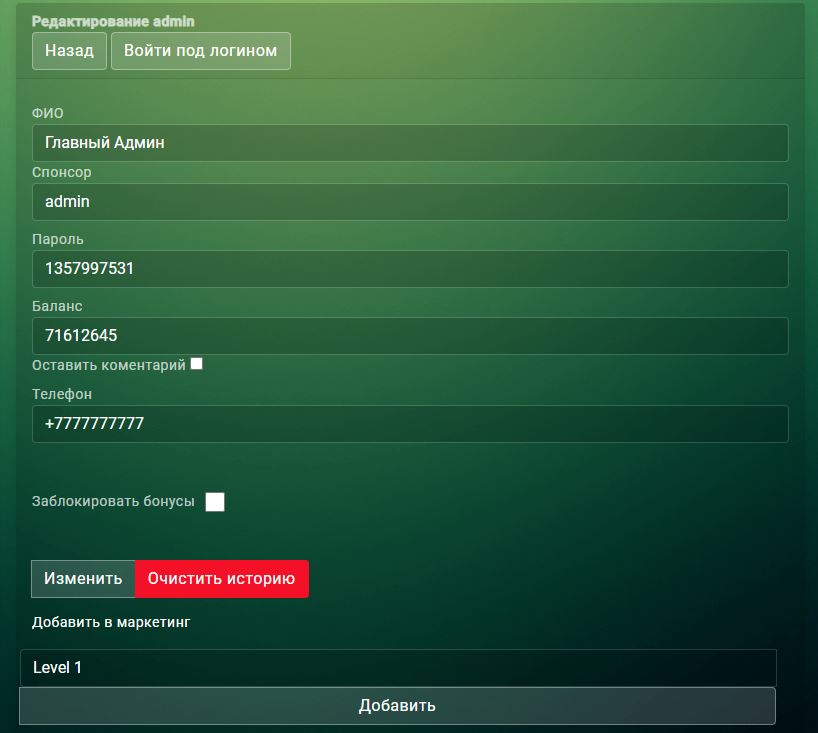
Task: Open Войти под логином
Action: [201, 51]
